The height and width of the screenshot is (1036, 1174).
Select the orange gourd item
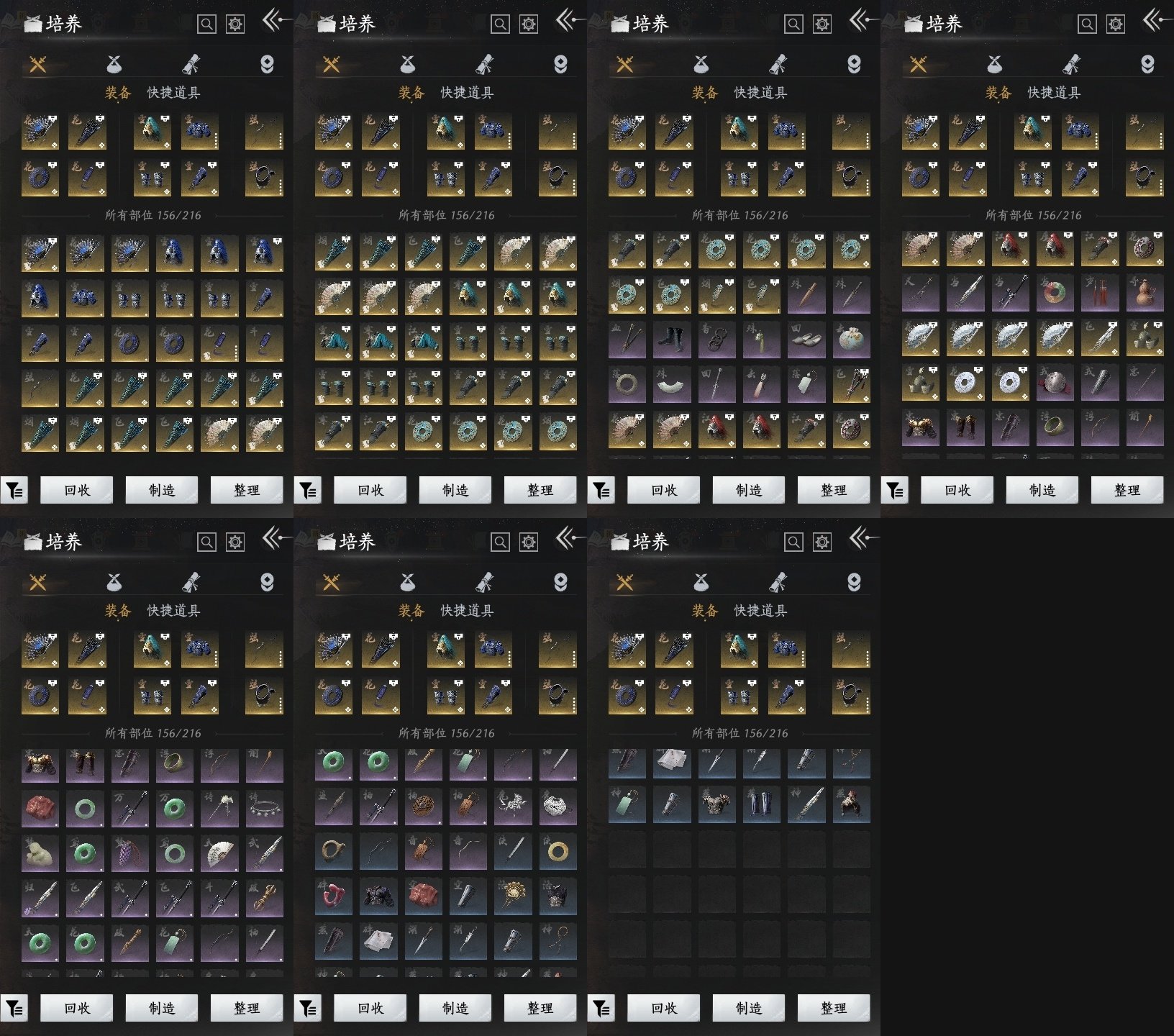click(x=1145, y=294)
